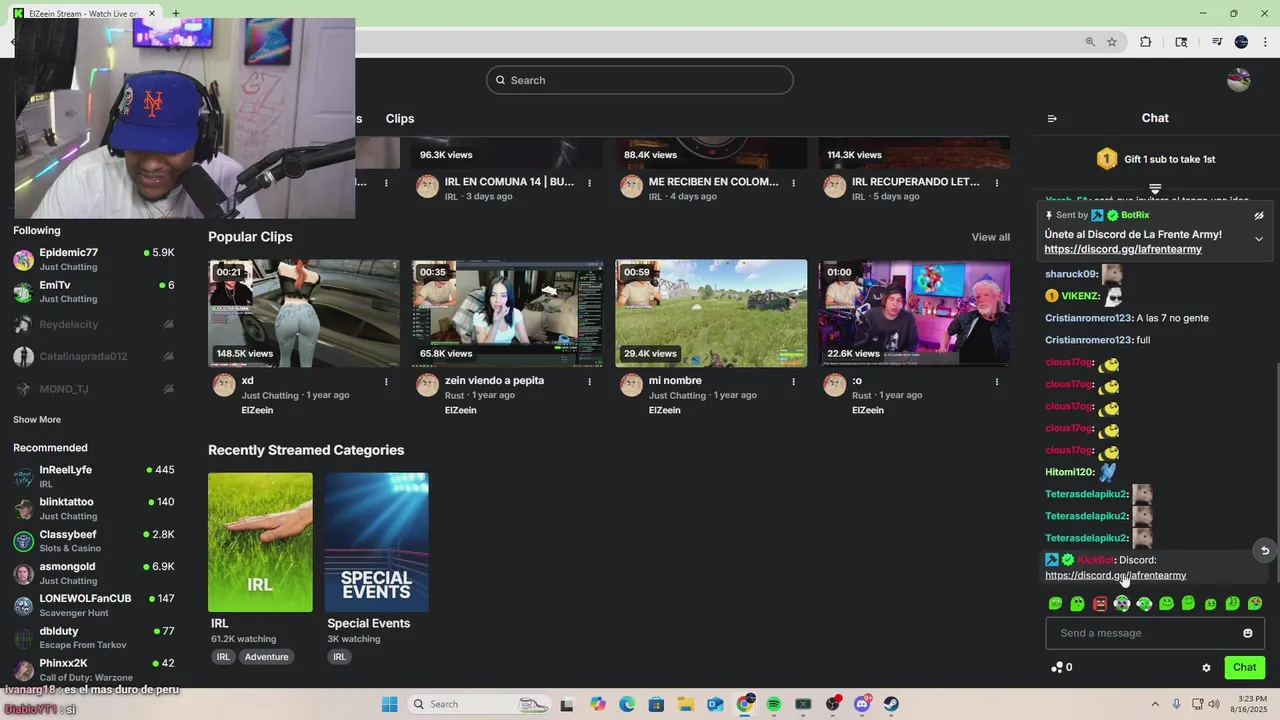Play the 'xd' clip thumbnail
This screenshot has height=720, width=1280.
pyautogui.click(x=304, y=313)
